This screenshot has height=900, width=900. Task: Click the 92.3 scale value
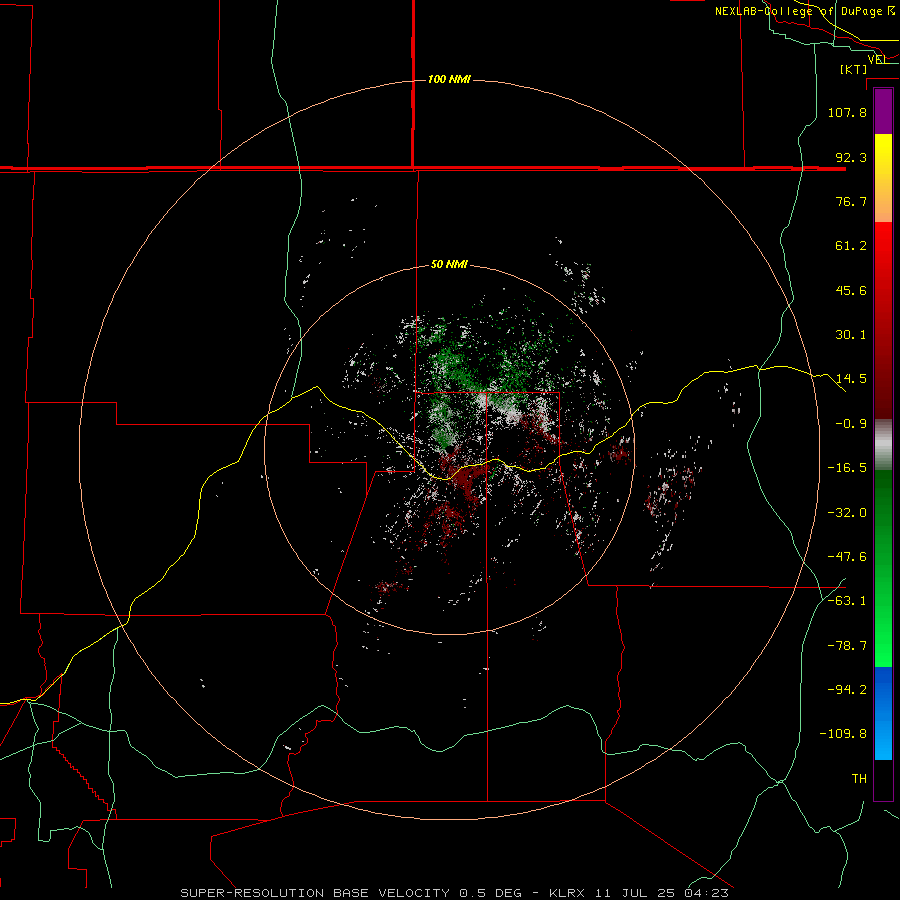click(x=851, y=157)
